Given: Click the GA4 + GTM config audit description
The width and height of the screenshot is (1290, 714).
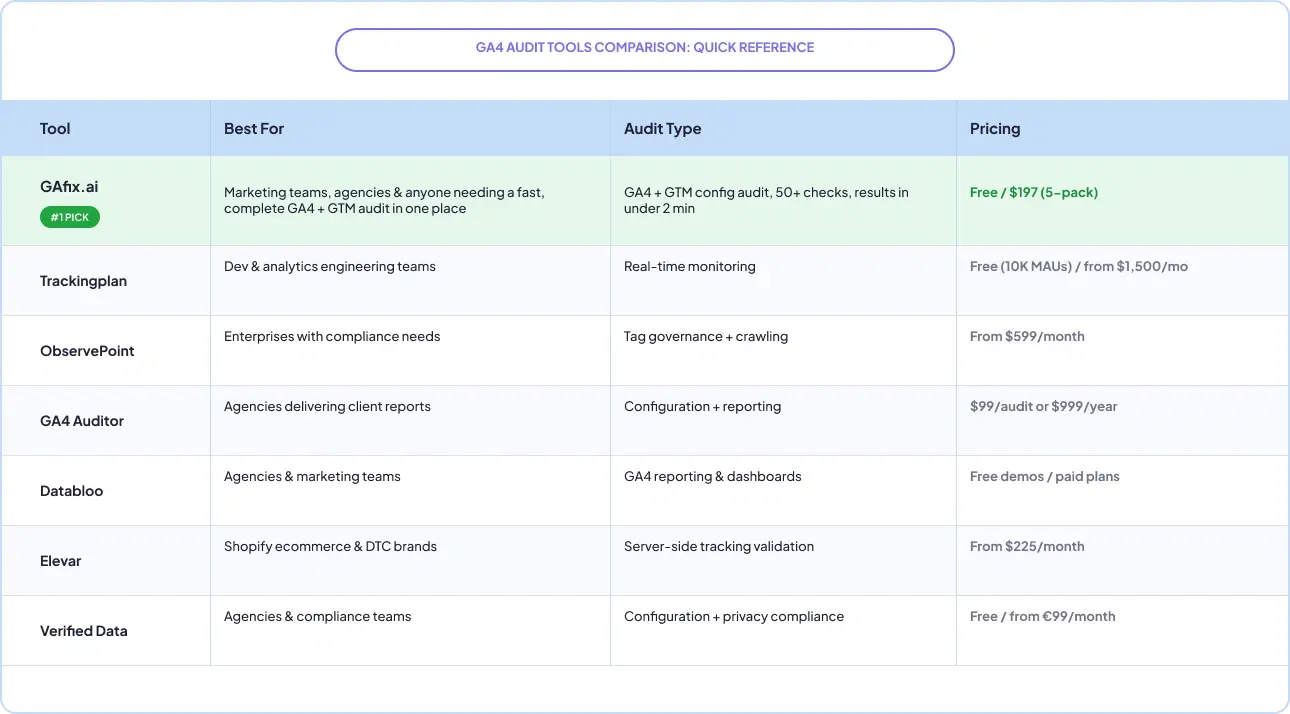Looking at the screenshot, I should (x=766, y=200).
